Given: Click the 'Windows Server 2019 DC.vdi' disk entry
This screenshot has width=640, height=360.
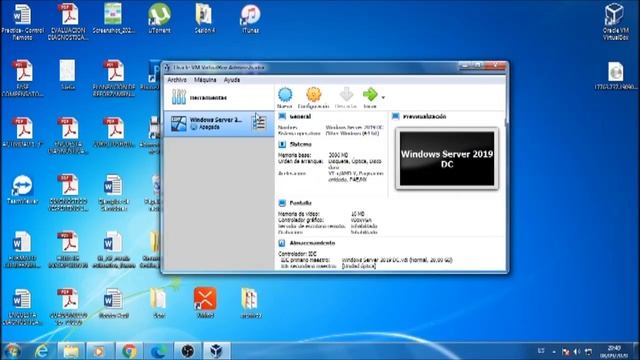Looking at the screenshot, I should coord(397,260).
